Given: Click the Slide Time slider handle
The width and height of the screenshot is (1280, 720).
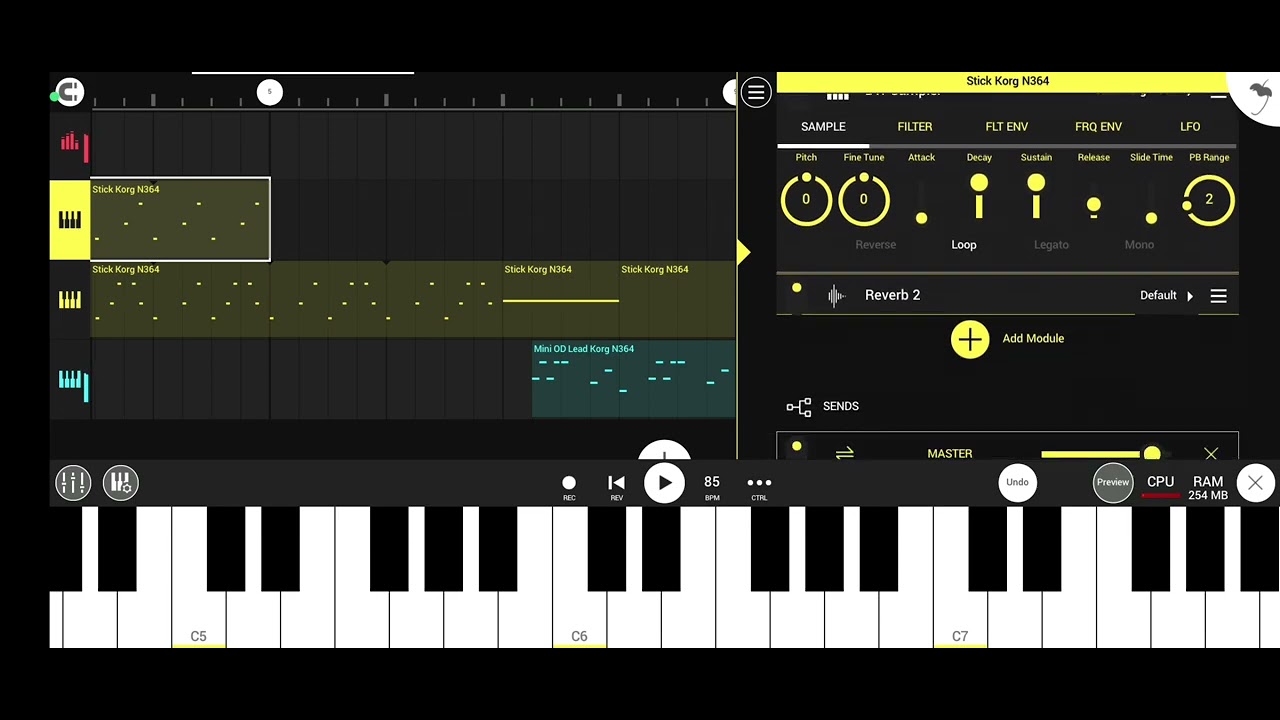Looking at the screenshot, I should coord(1151,218).
